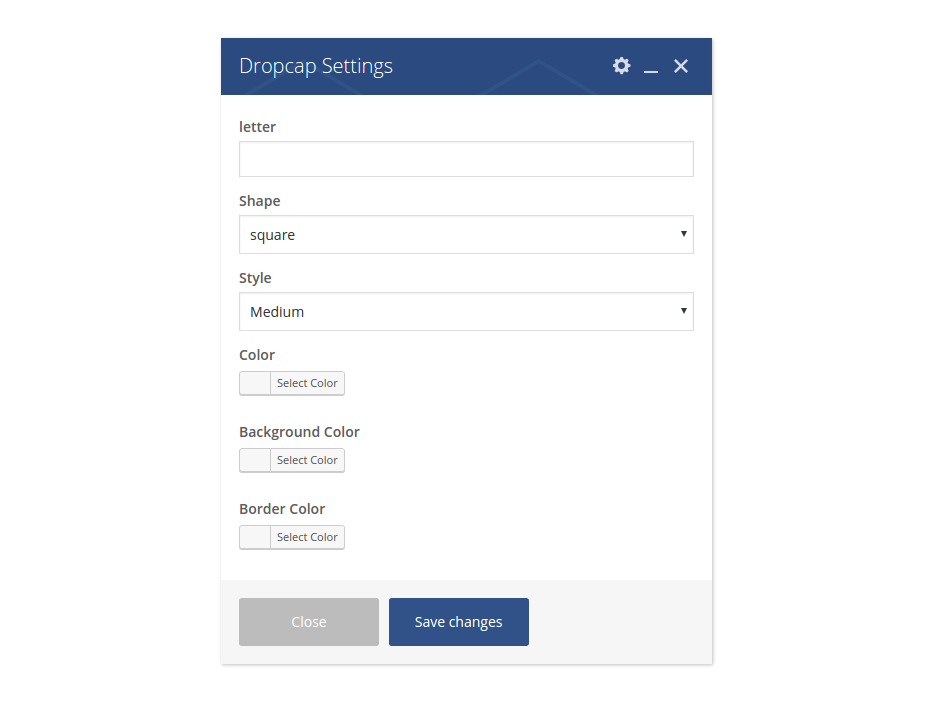Click the letter field label
The height and width of the screenshot is (720, 928).
(x=257, y=127)
